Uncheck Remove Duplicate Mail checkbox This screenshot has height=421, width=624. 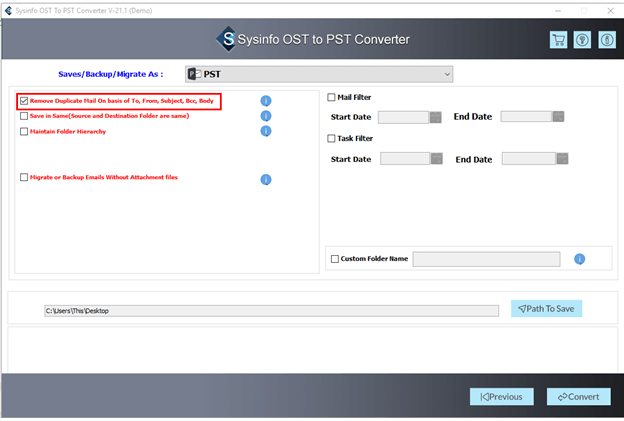pyautogui.click(x=24, y=101)
